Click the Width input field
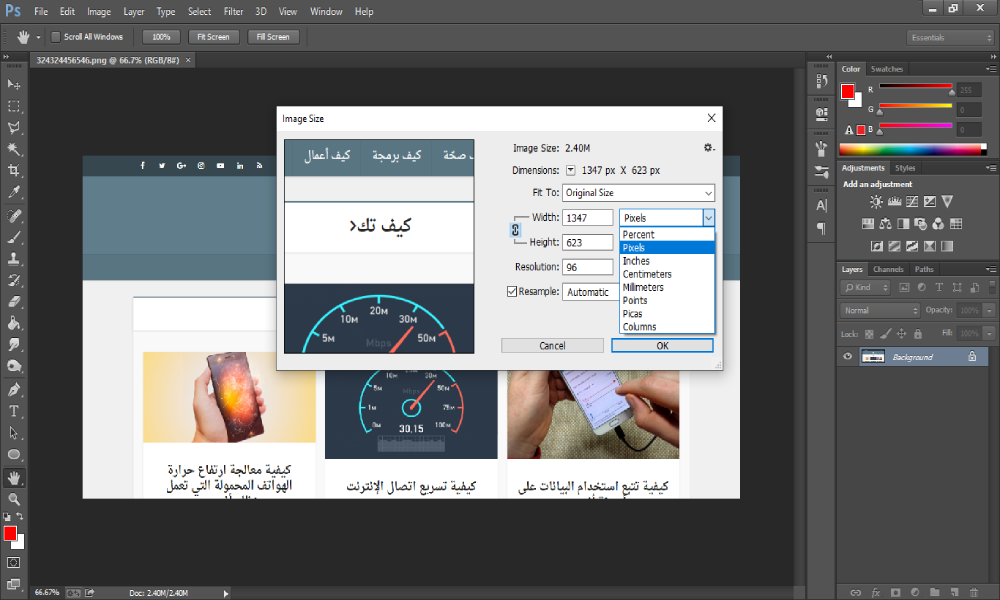The image size is (1000, 600). [587, 217]
